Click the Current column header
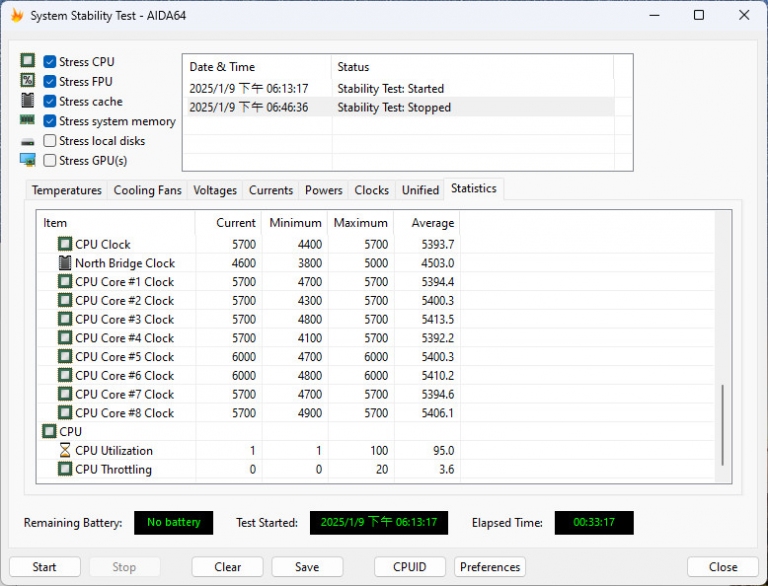768x586 pixels. (x=228, y=223)
